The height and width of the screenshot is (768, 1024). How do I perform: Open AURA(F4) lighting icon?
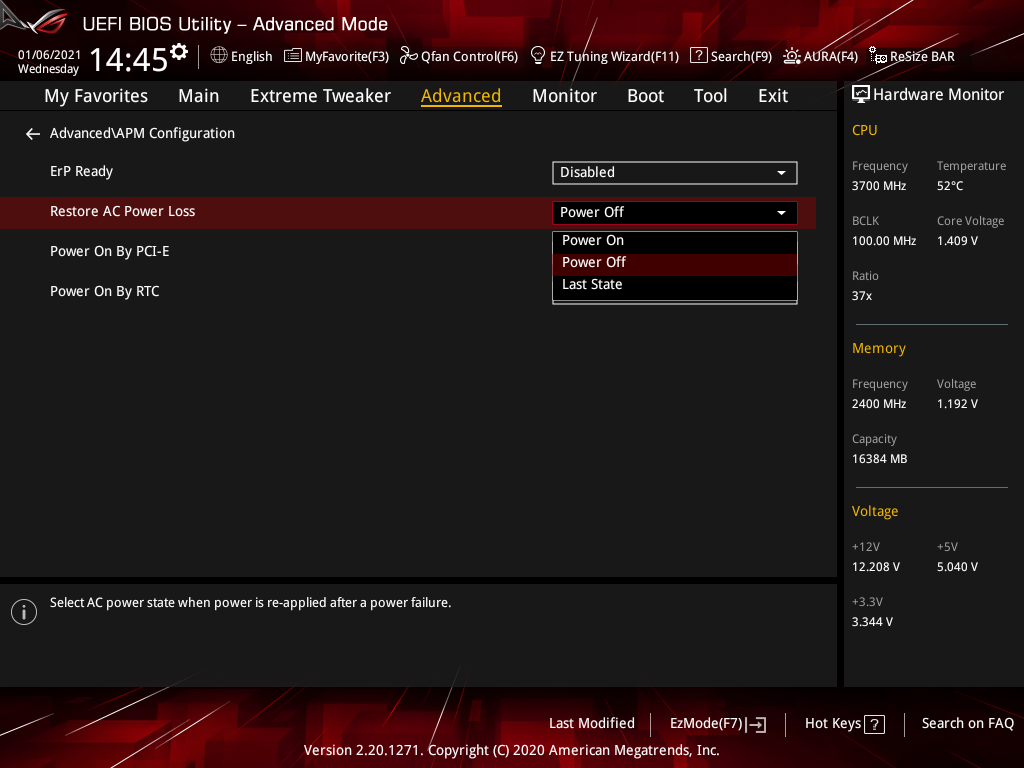[x=792, y=56]
